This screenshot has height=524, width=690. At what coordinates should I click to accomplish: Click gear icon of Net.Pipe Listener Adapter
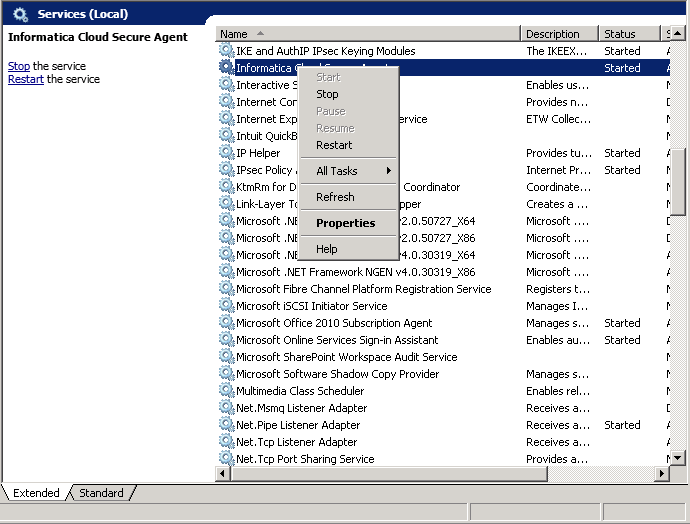[x=226, y=425]
